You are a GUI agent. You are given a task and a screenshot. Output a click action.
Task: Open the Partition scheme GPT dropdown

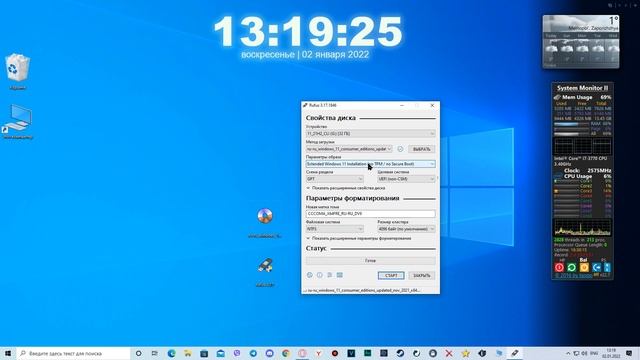click(335, 179)
